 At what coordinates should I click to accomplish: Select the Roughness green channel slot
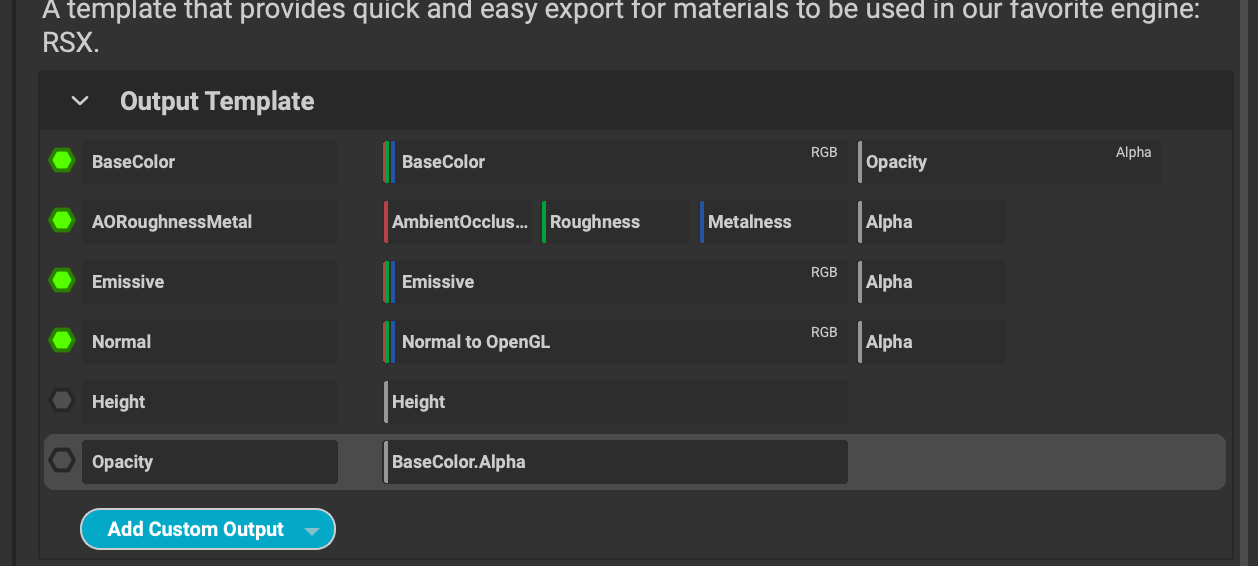(x=615, y=222)
